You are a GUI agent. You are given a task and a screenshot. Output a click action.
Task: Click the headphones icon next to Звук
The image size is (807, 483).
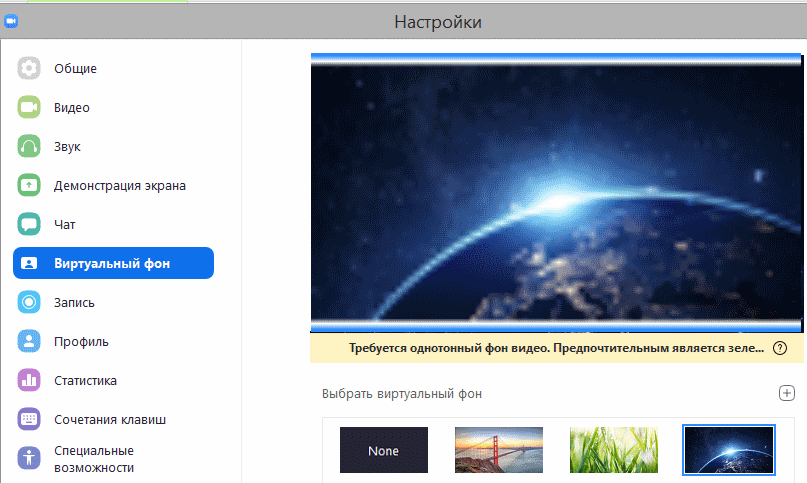pyautogui.click(x=29, y=146)
